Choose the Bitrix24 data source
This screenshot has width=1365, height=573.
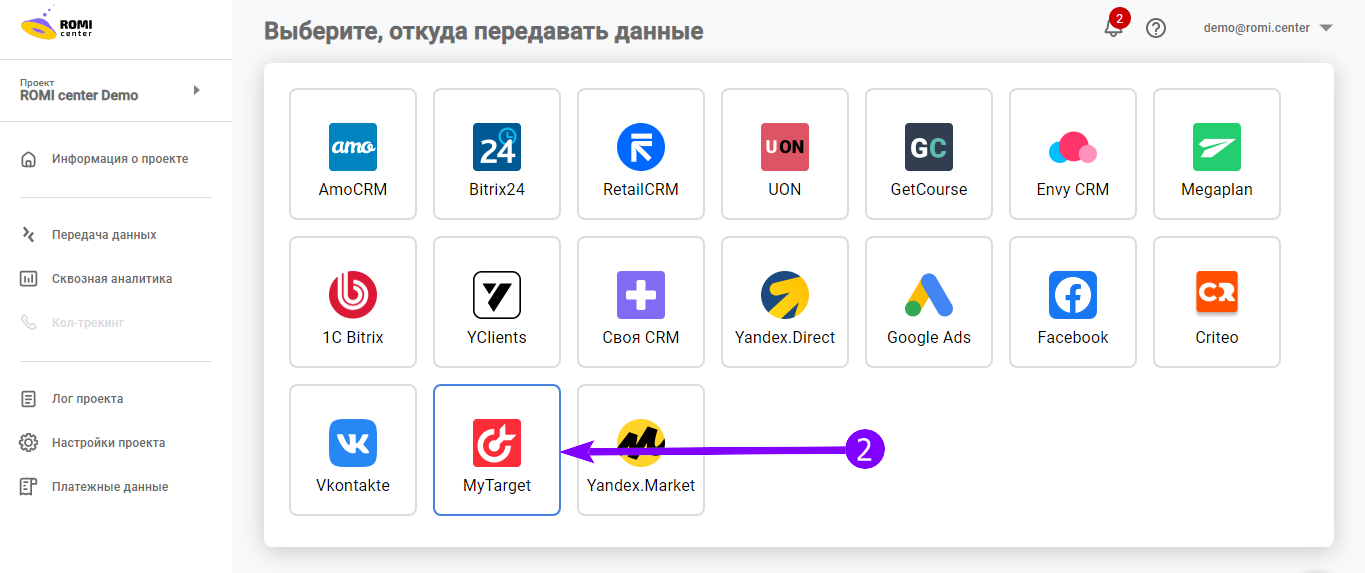point(497,154)
